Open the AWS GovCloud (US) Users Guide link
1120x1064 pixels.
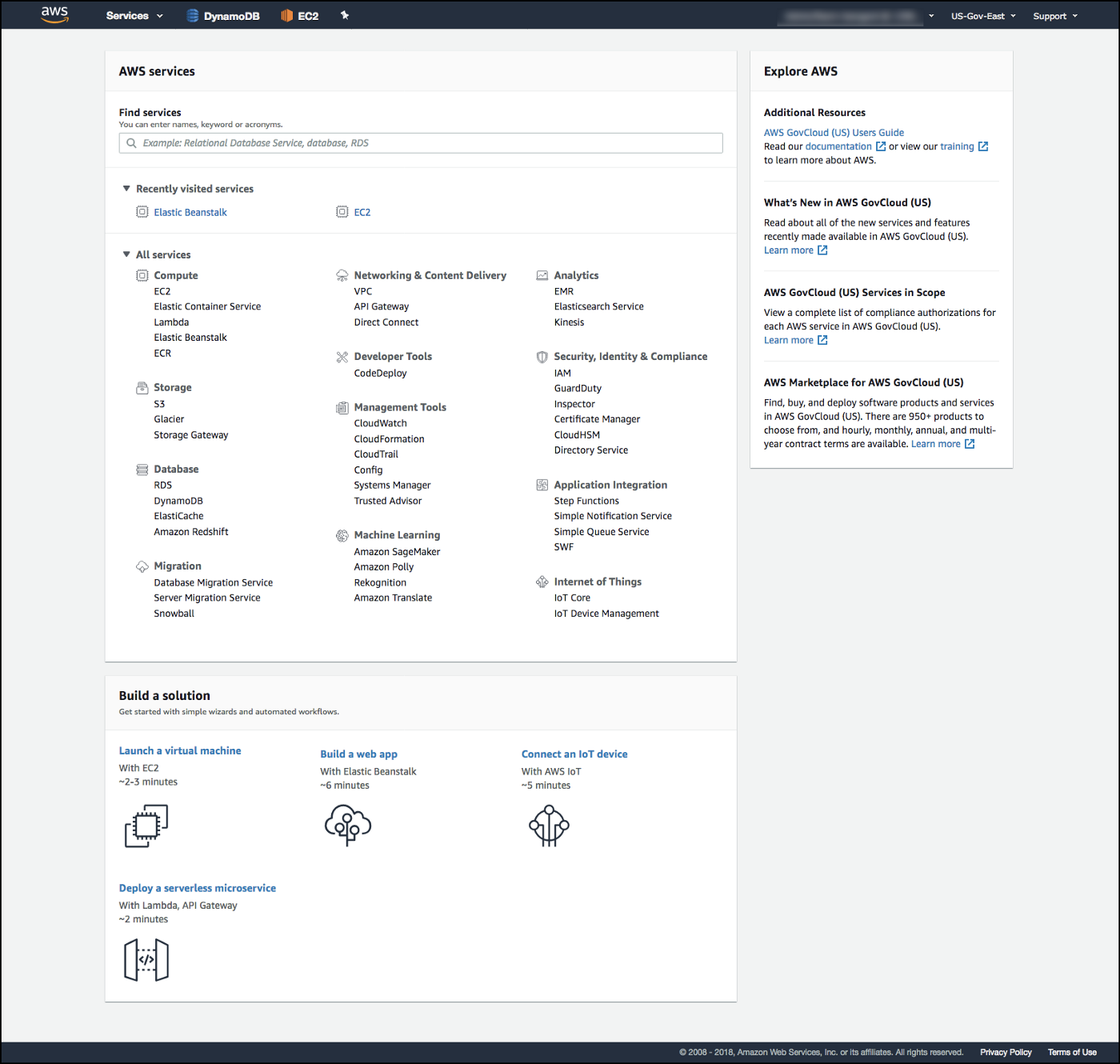[834, 132]
